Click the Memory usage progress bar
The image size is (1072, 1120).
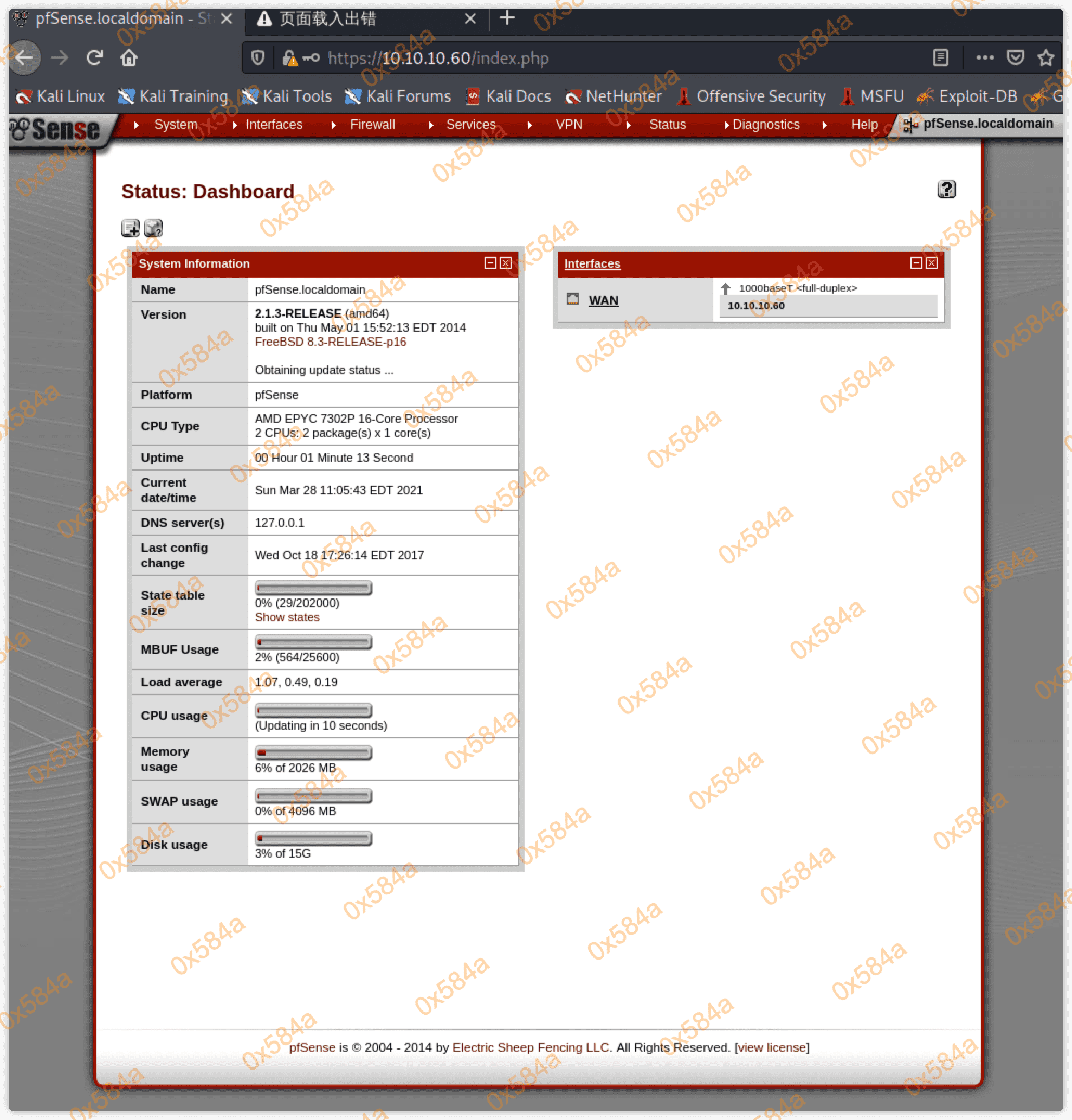pos(313,752)
